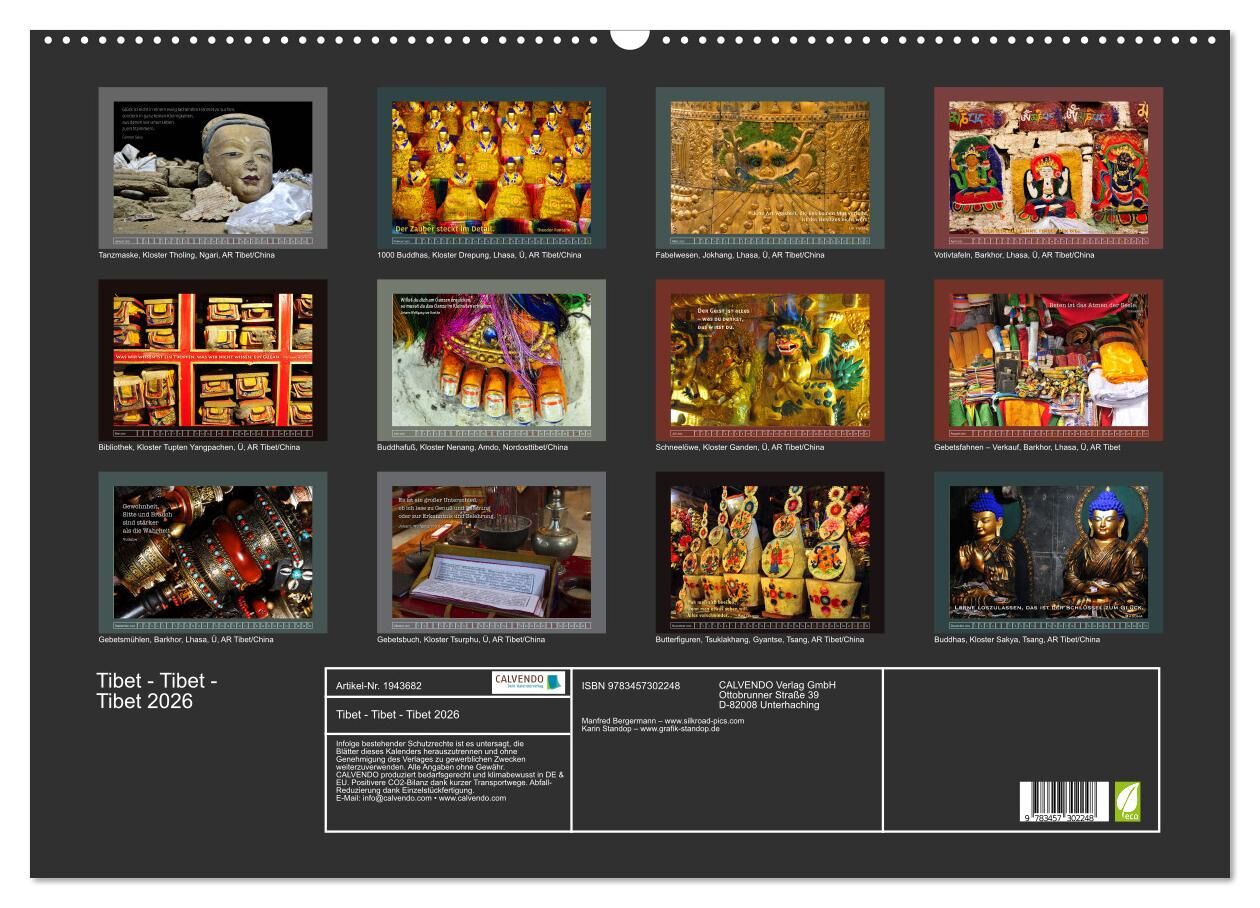
Task: Open the Fabelwesen, Jokhang thumbnail
Action: click(x=770, y=167)
